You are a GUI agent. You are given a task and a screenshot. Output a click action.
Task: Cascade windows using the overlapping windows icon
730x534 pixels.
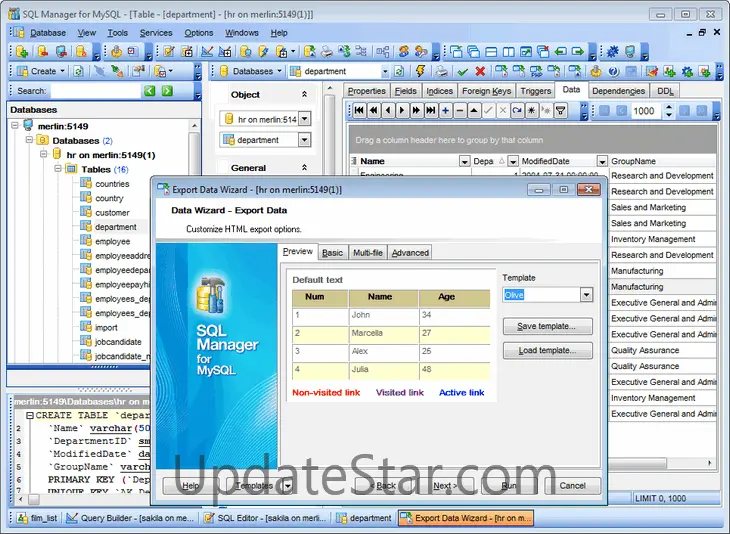[x=473, y=51]
